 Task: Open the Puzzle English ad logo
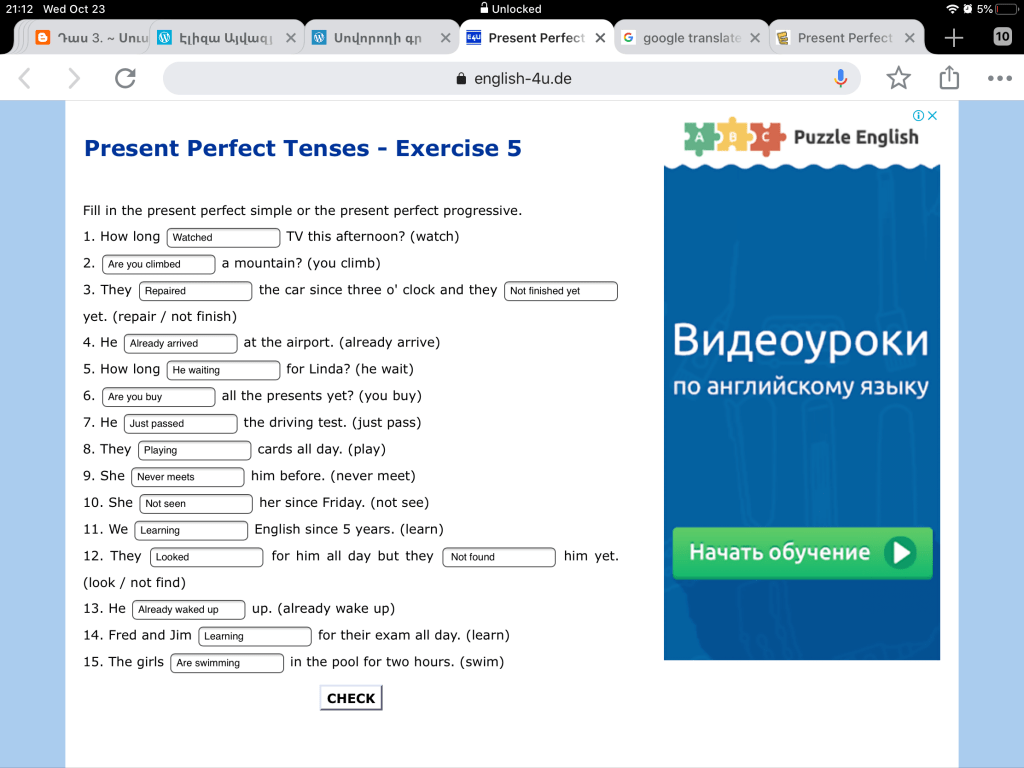click(x=802, y=137)
